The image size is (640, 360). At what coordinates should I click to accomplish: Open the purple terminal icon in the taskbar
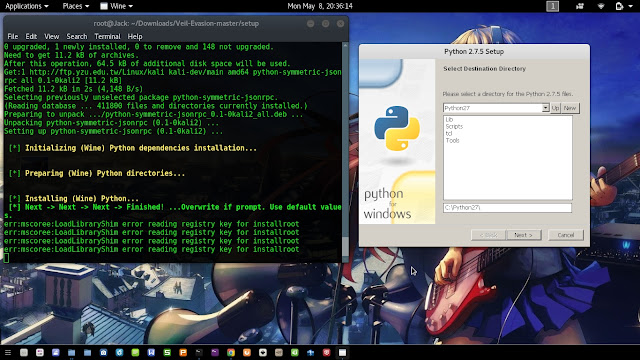[215, 352]
